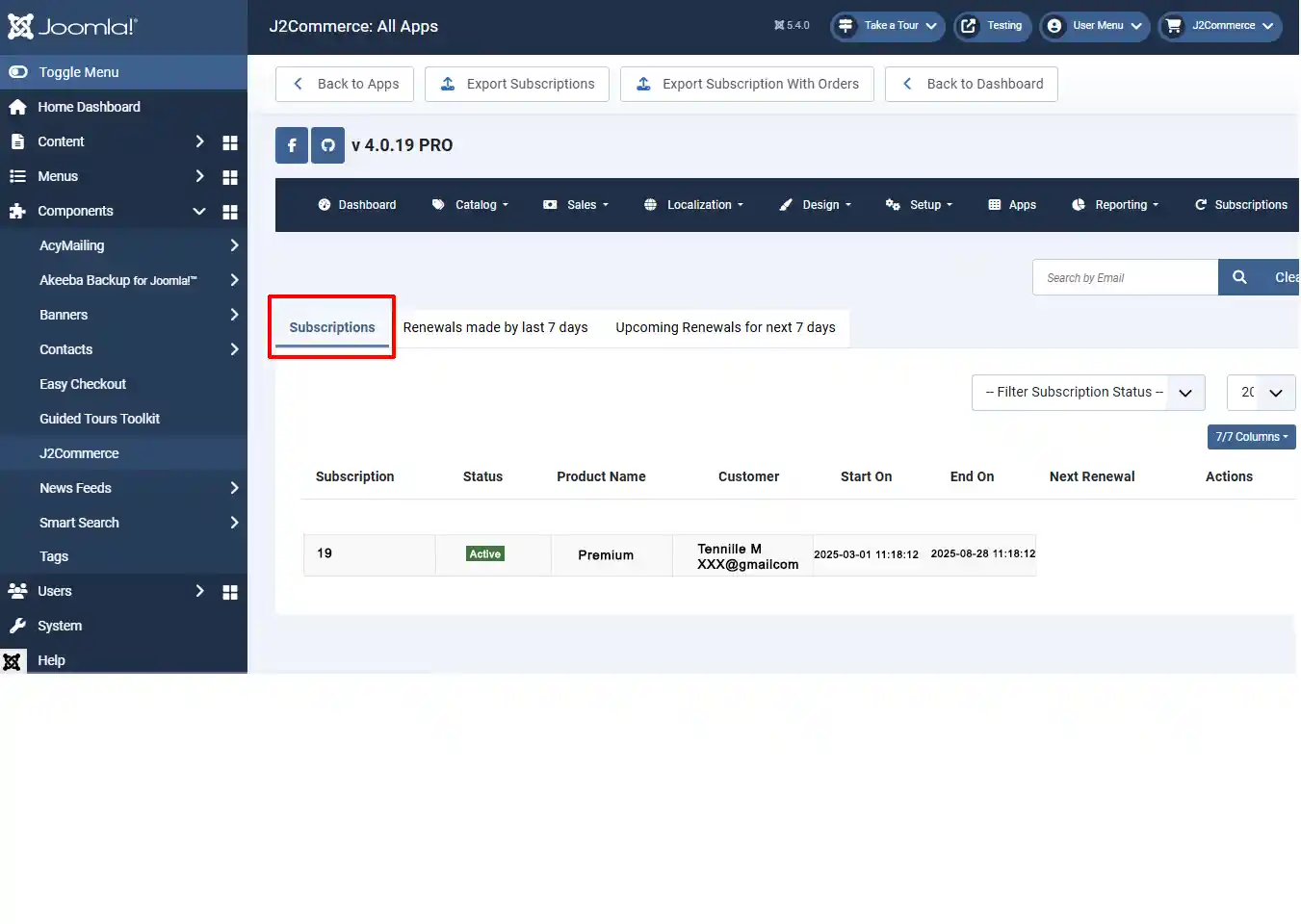Viewport: 1301px width, 924px height.
Task: Open Guided Tours Toolkit component
Action: click(99, 419)
